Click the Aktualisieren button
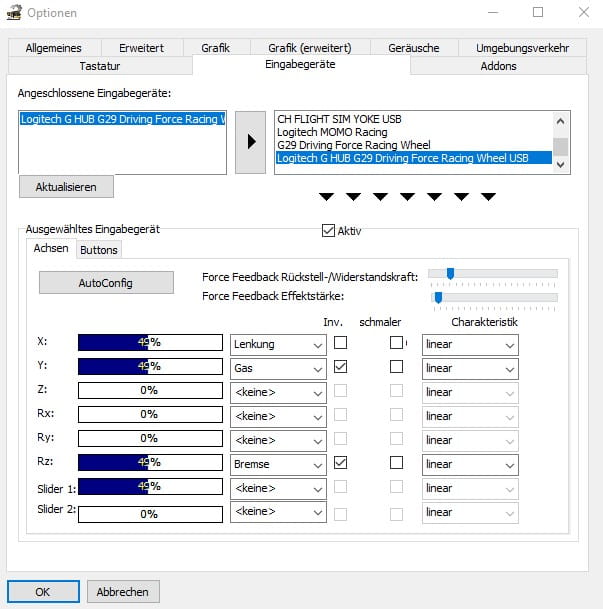The height and width of the screenshot is (609, 603). (66, 187)
